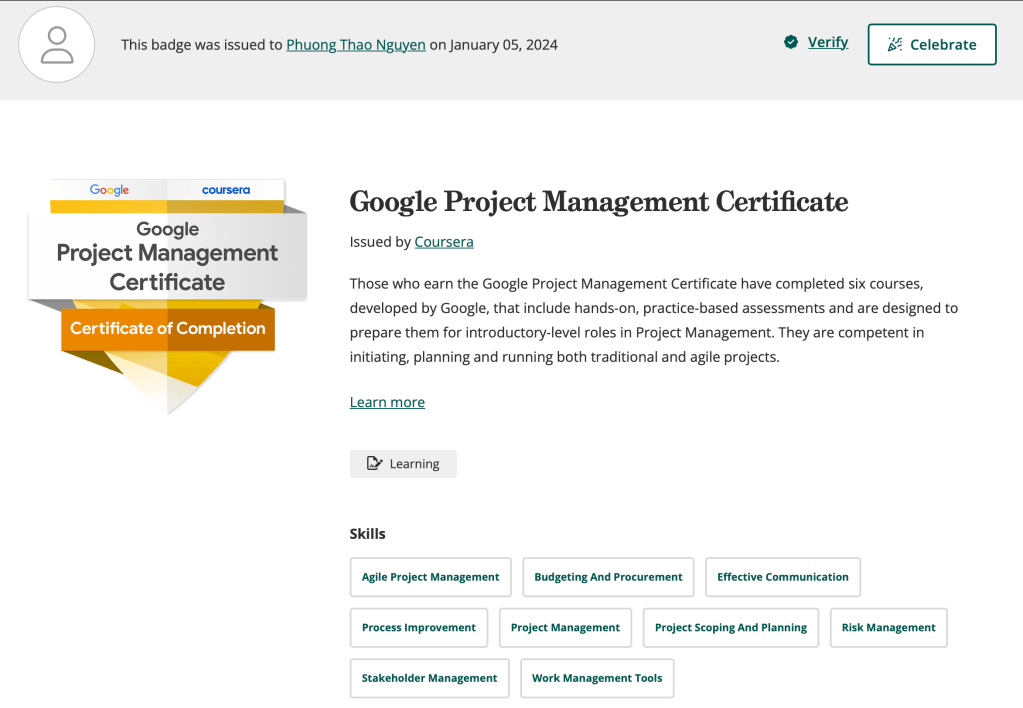Screen dimensions: 1023x708
Task: Click the Stakeholder Management skill tag
Action: (x=429, y=678)
